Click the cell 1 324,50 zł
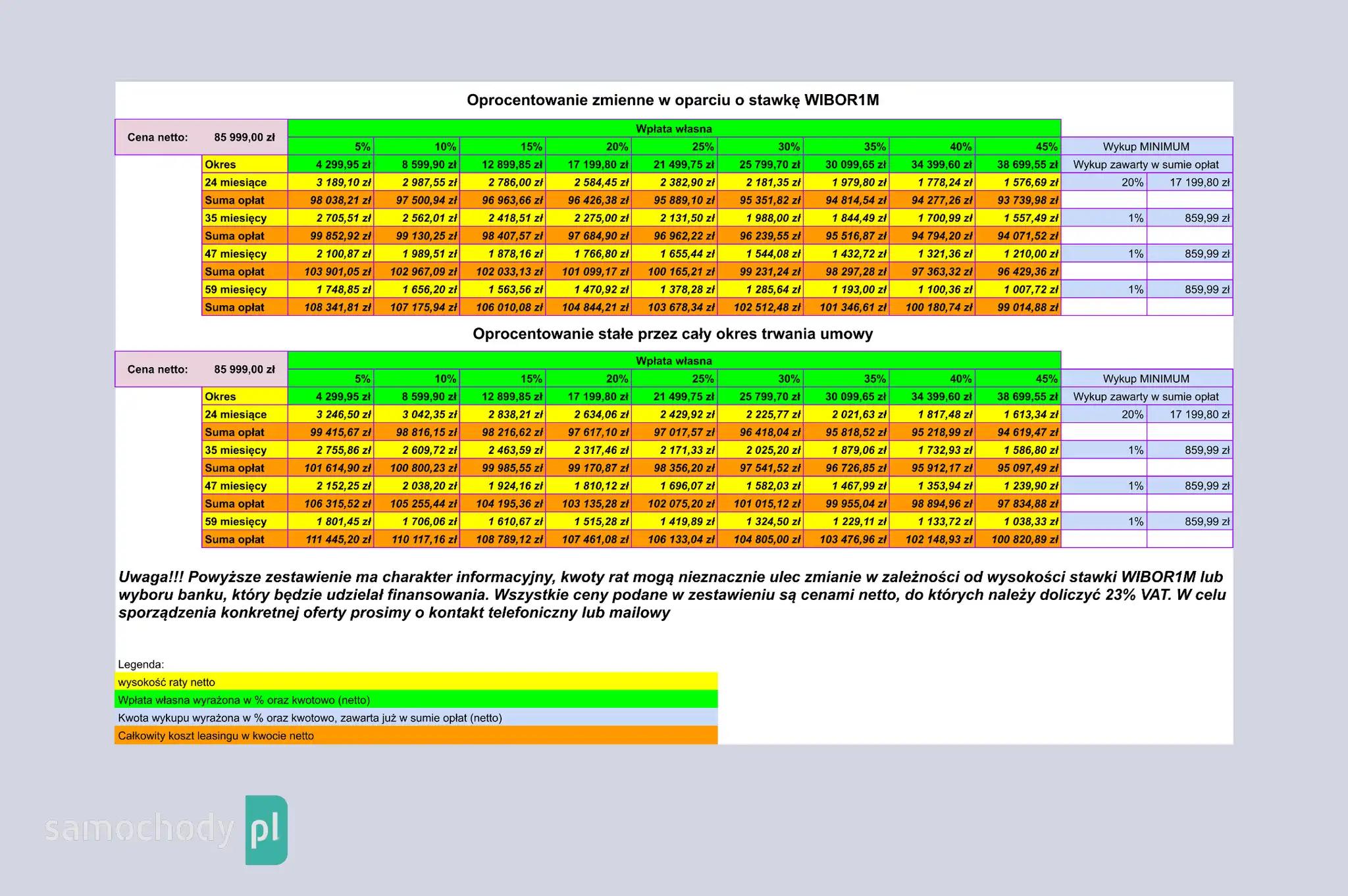The width and height of the screenshot is (1348, 896). [760, 521]
